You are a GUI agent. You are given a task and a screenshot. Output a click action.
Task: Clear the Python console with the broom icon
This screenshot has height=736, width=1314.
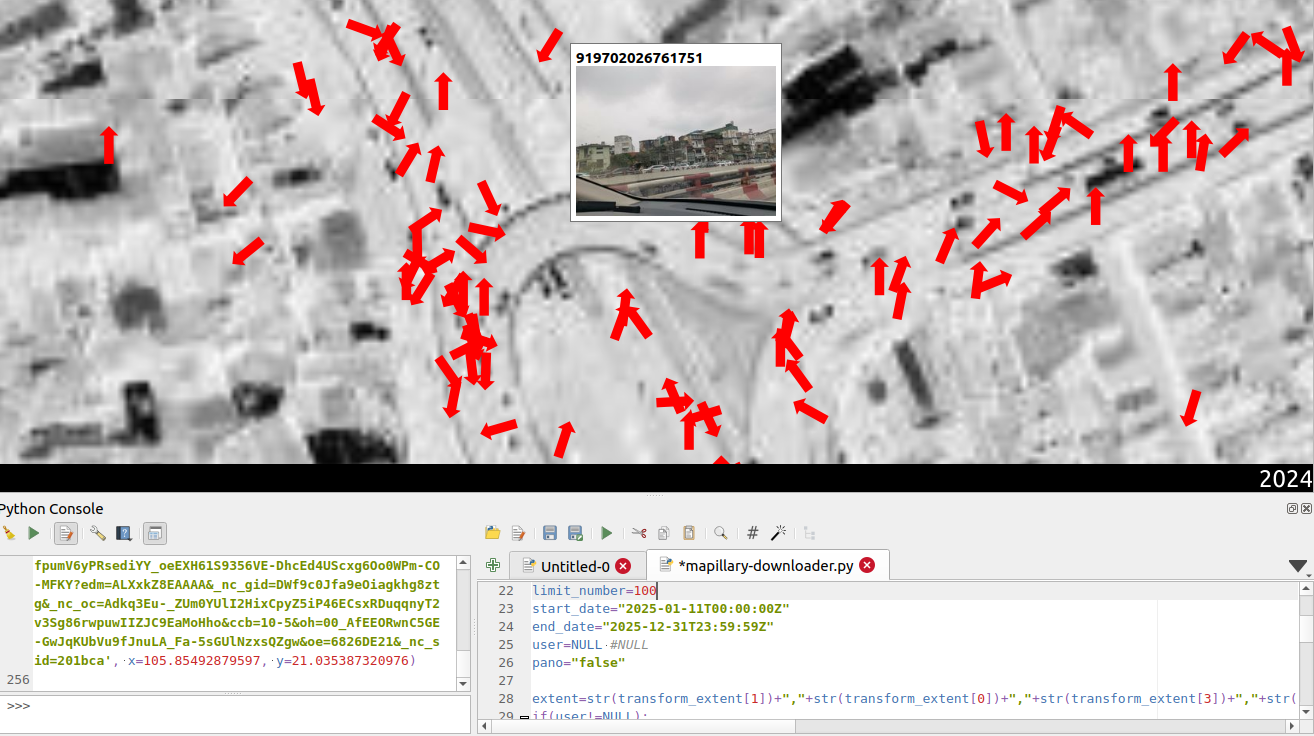[x=8, y=533]
